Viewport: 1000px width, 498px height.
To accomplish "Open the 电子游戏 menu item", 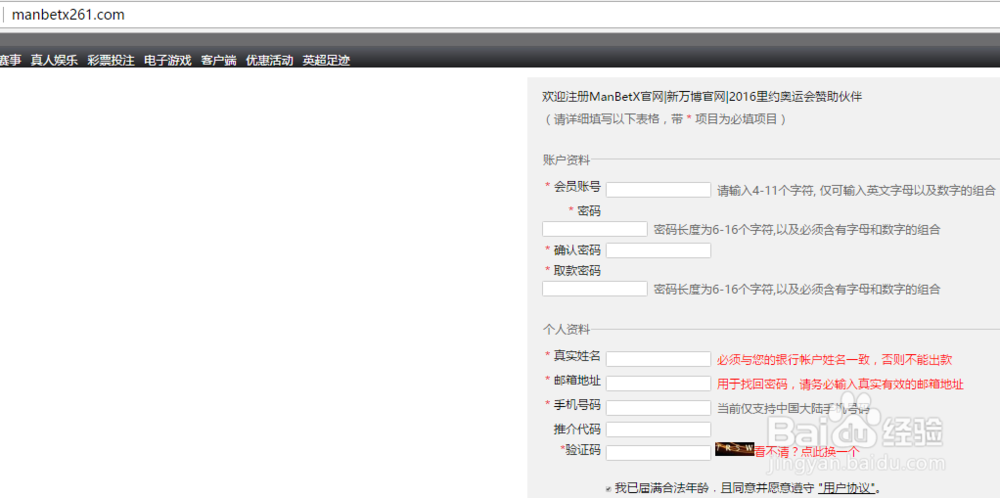I will [x=168, y=61].
